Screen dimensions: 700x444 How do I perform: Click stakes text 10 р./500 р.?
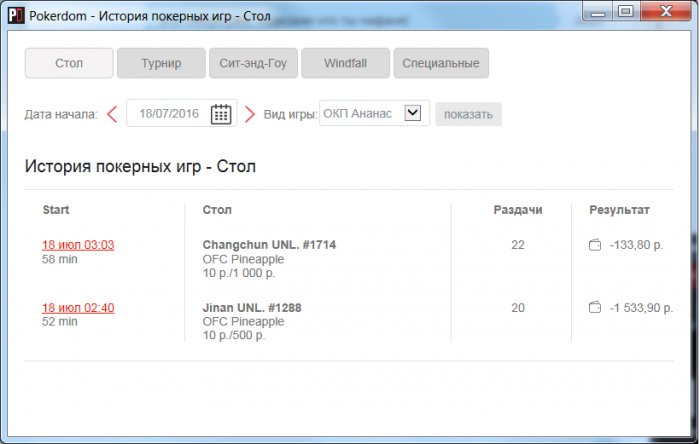pos(234,335)
